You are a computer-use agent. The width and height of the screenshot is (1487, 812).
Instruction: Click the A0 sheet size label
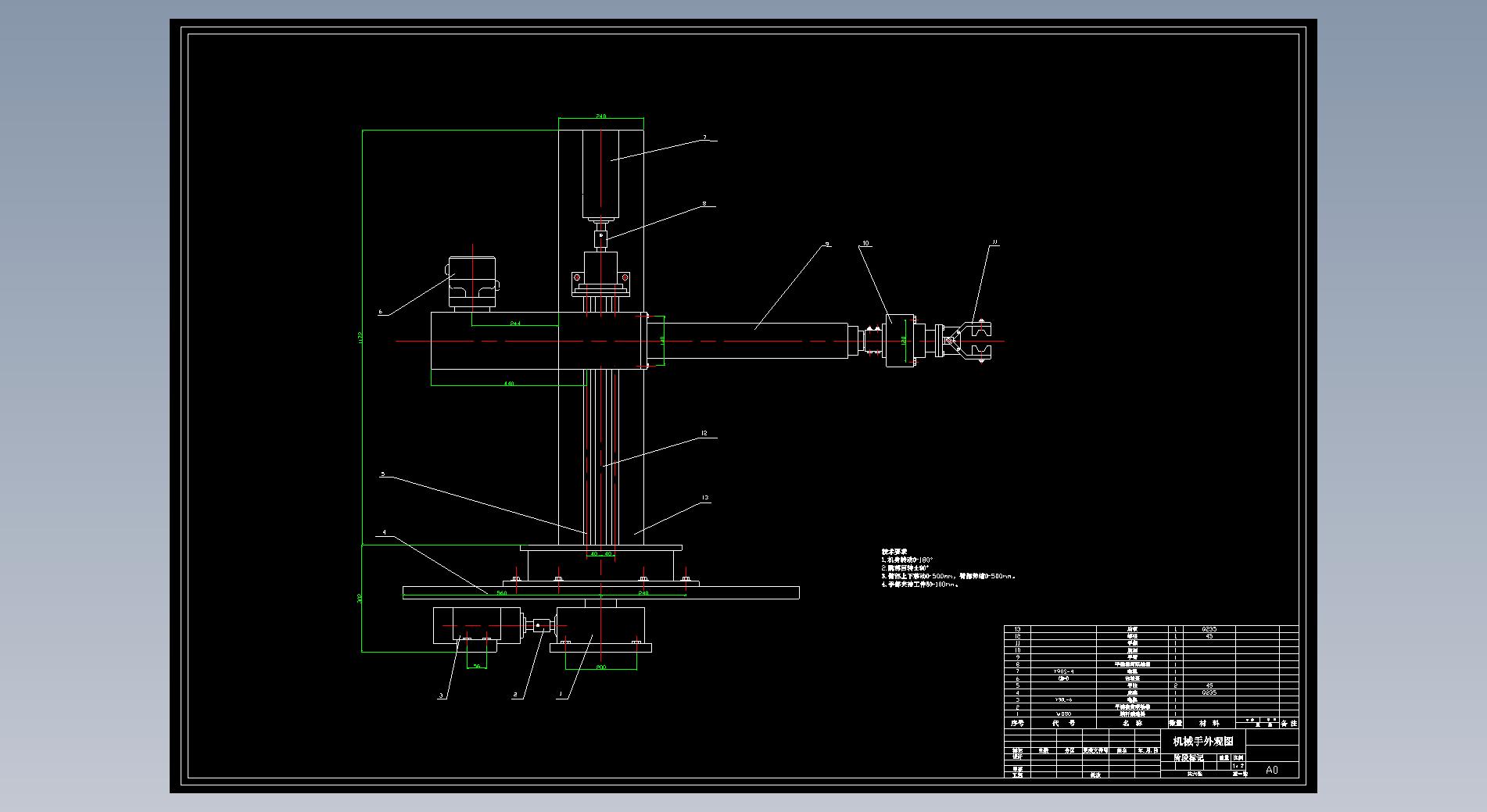click(x=1272, y=770)
